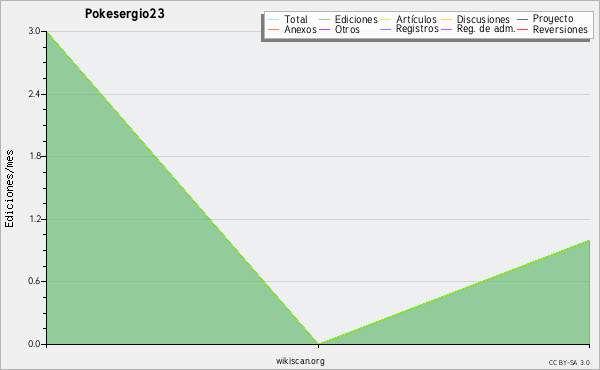The image size is (600, 370).
Task: Click the Ediciones/mes axis label
Action: 10,189
